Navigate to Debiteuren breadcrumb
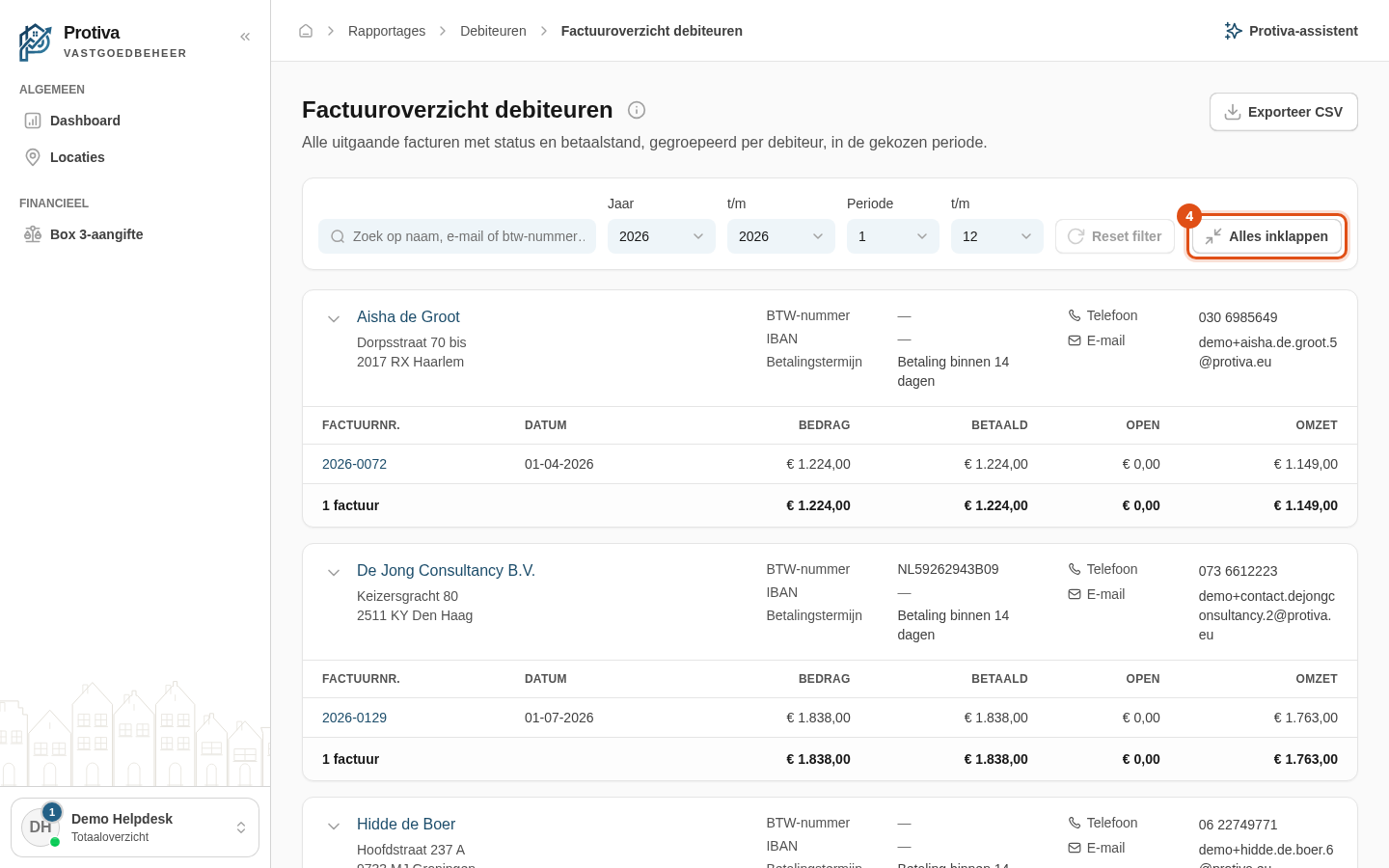Image resolution: width=1389 pixels, height=868 pixels. pyautogui.click(x=493, y=31)
